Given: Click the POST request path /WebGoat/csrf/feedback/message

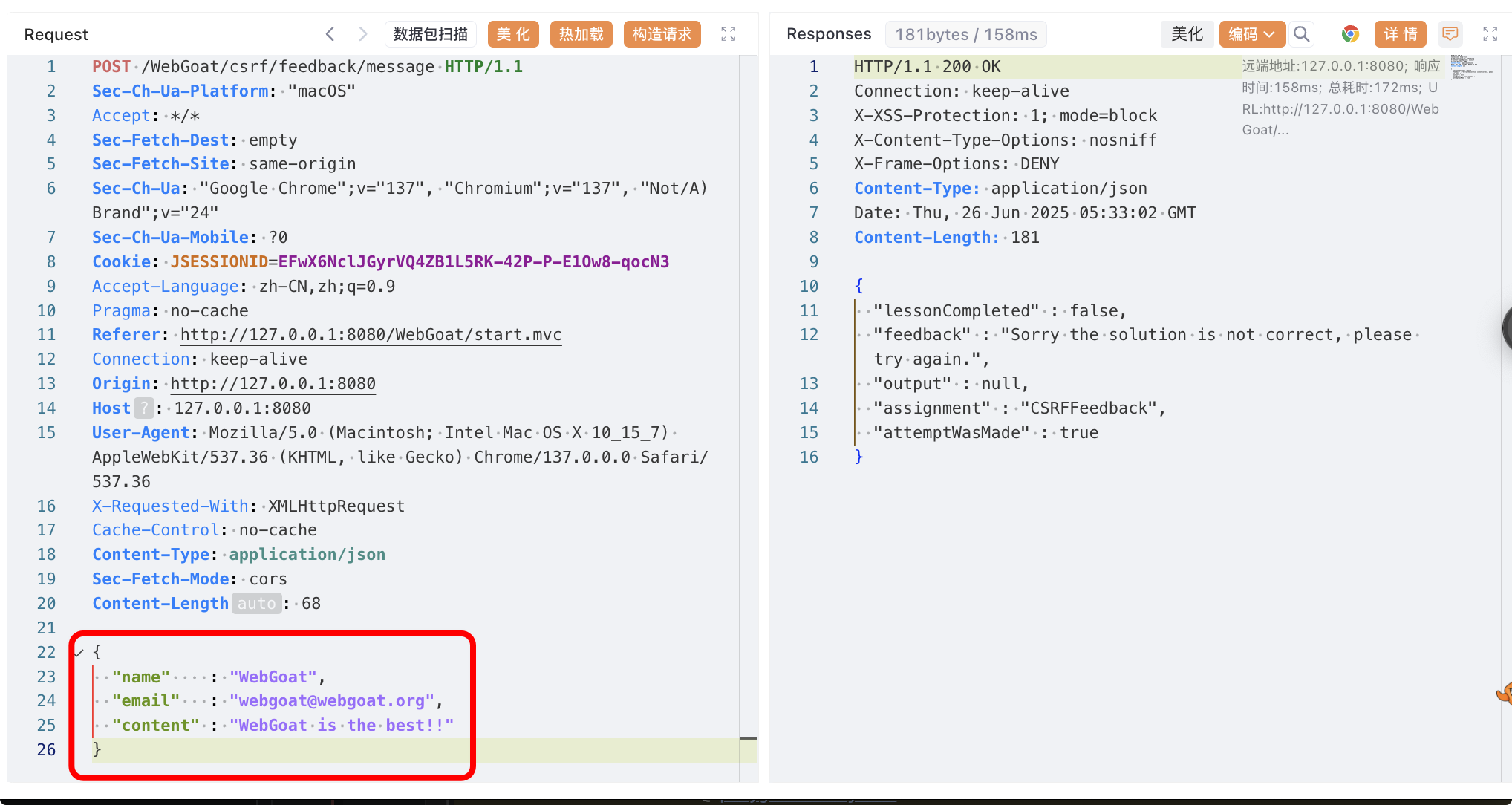Looking at the screenshot, I should tap(288, 67).
